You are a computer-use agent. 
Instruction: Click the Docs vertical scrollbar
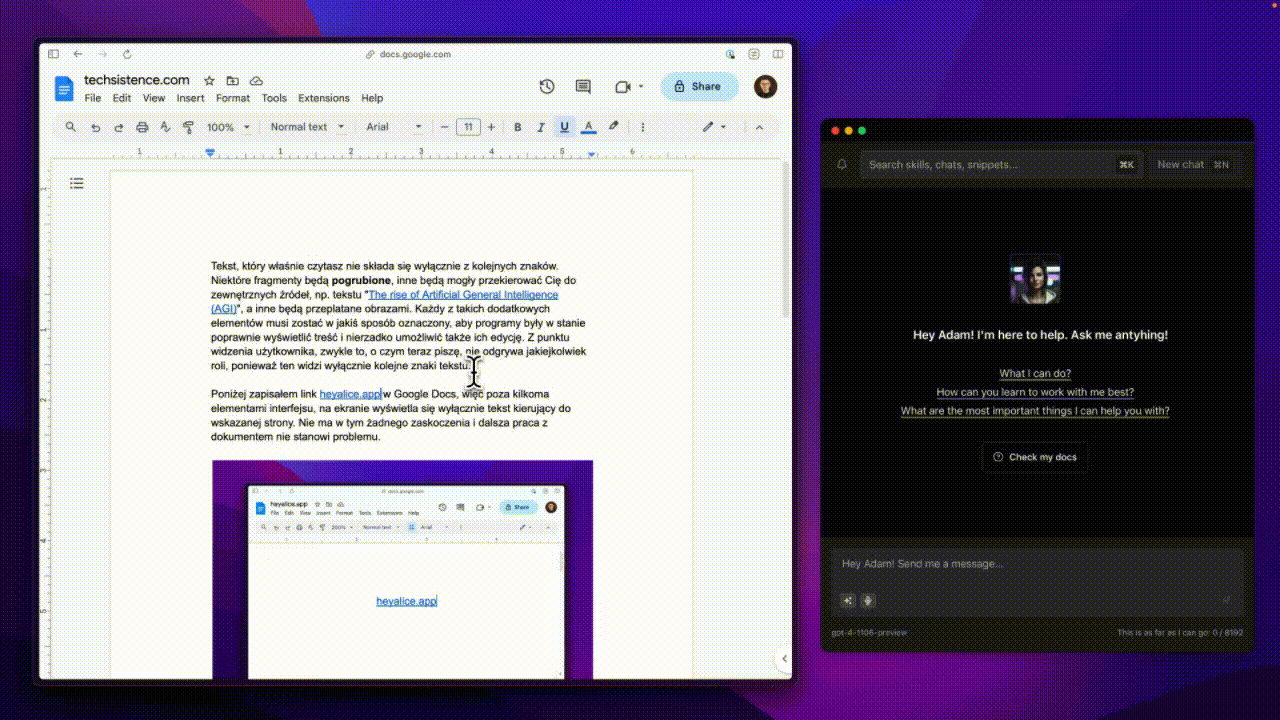(x=788, y=240)
